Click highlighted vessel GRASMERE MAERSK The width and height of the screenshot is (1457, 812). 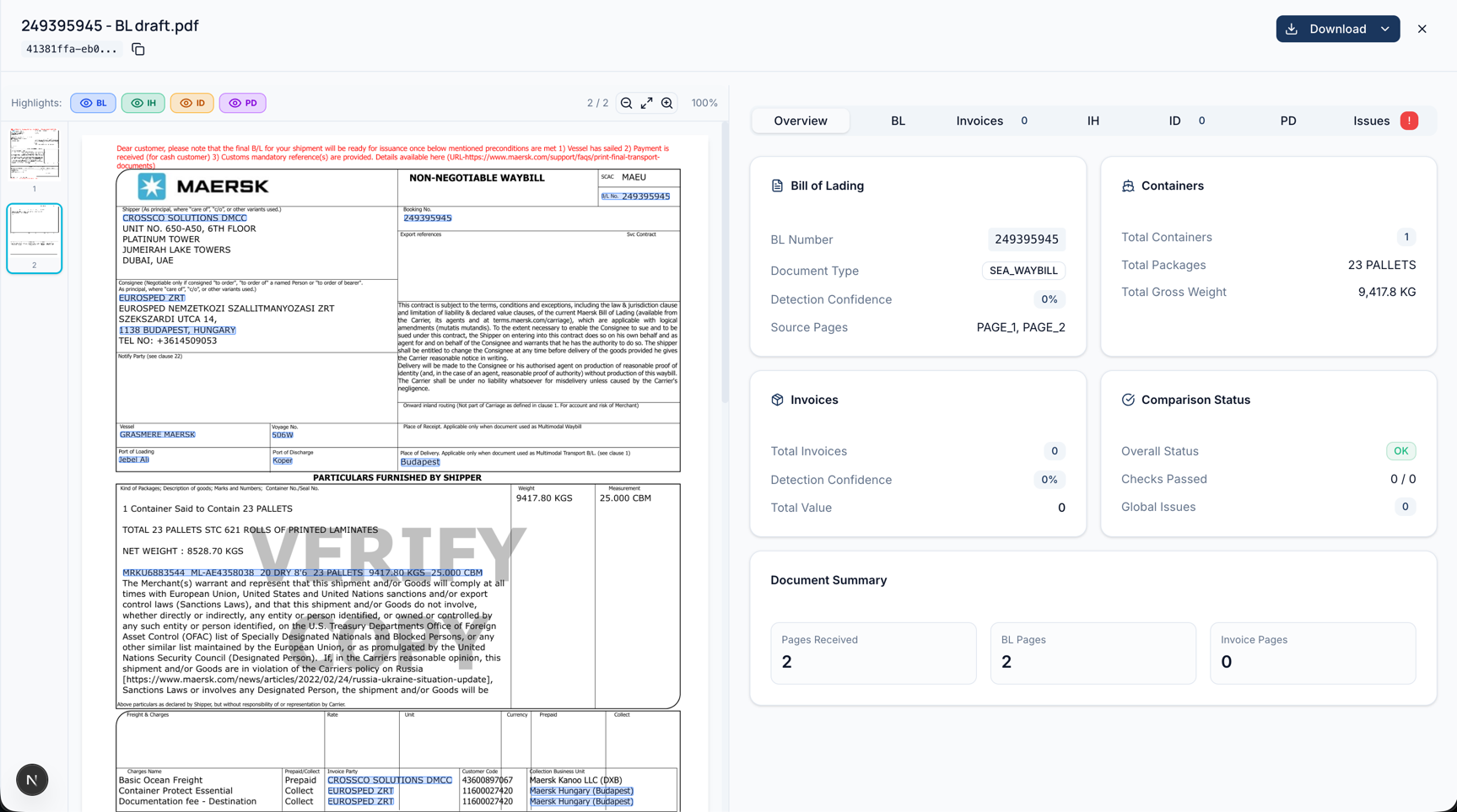(158, 434)
